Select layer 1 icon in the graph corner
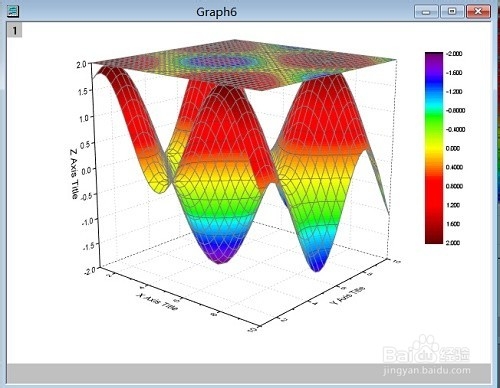This screenshot has width=500, height=388. tap(14, 31)
